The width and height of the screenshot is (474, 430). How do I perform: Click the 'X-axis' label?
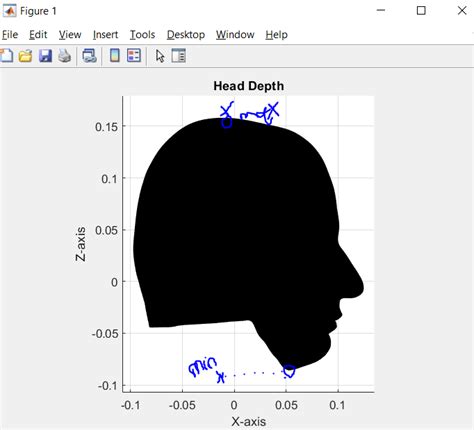pyautogui.click(x=249, y=421)
